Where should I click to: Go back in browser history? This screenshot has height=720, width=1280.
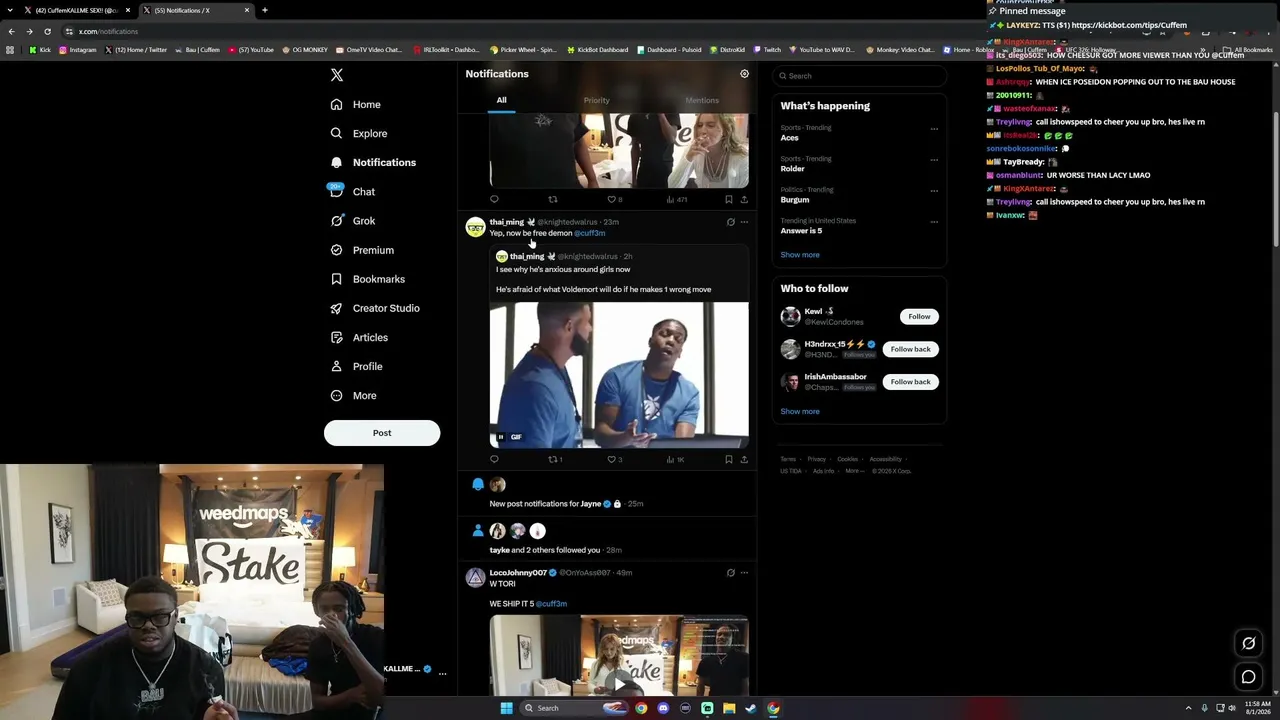coord(12,31)
